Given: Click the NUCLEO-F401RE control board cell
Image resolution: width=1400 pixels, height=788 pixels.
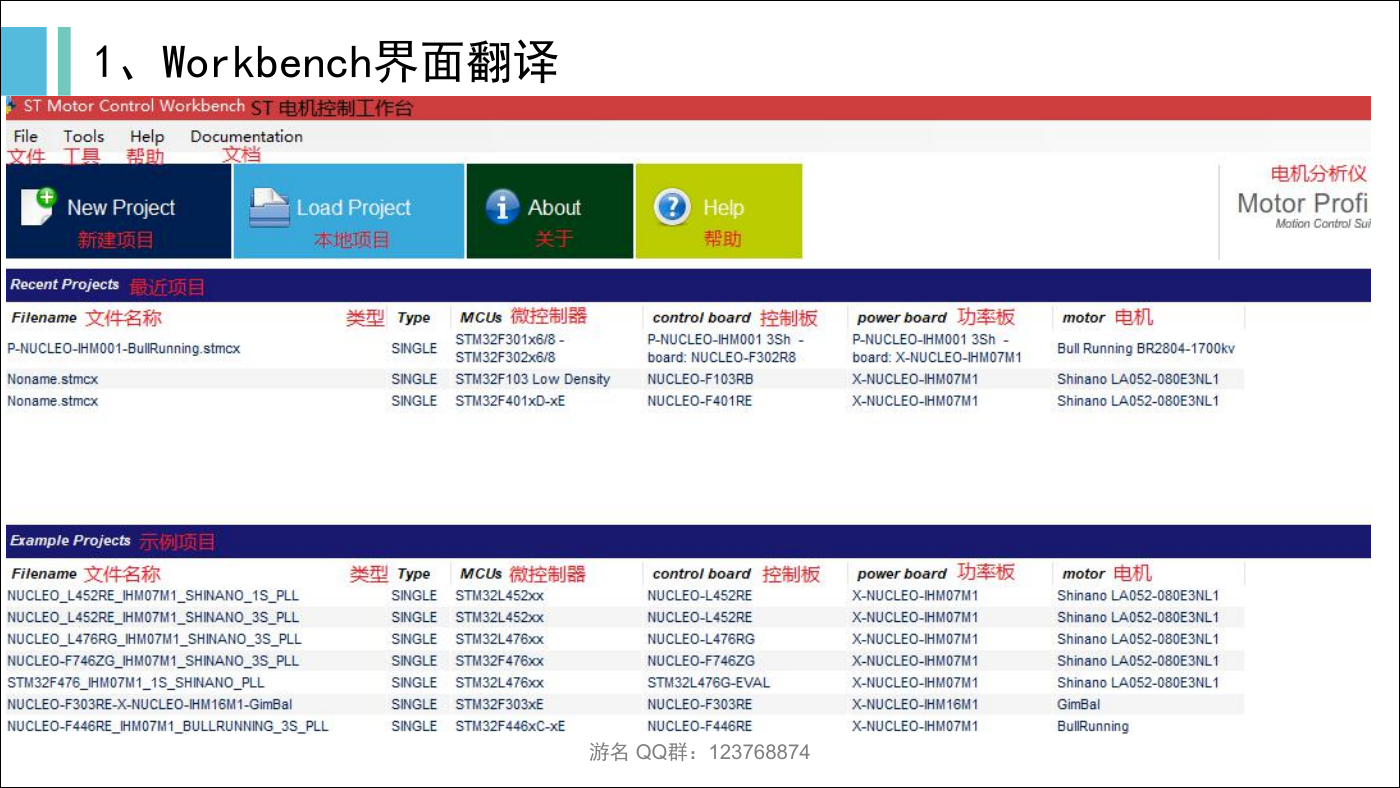Looking at the screenshot, I should coord(700,401).
